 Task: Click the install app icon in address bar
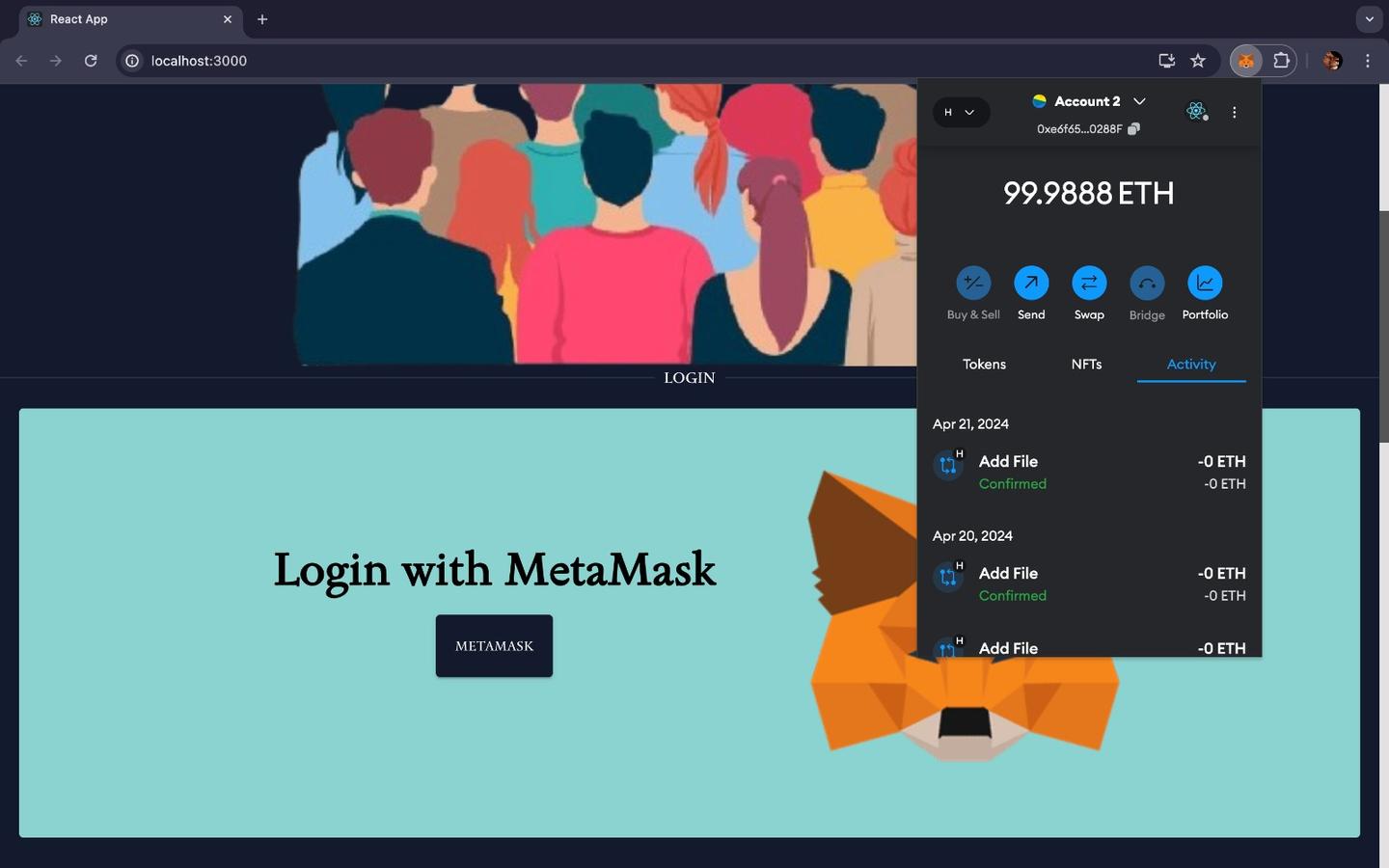pyautogui.click(x=1166, y=61)
